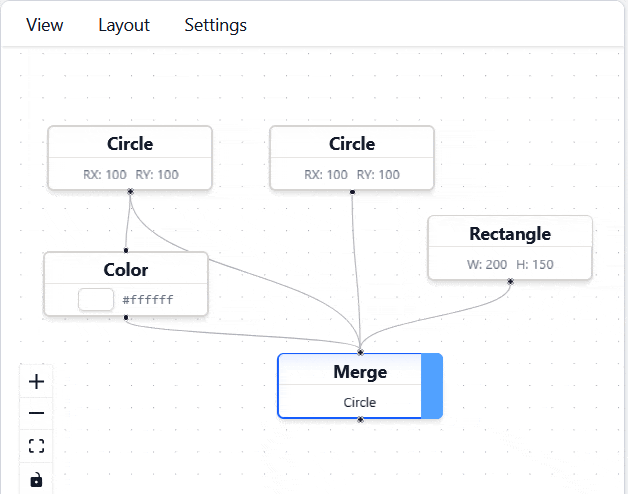This screenshot has width=628, height=494.
Task: Click the #ffffff hex value field
Action: (x=148, y=299)
